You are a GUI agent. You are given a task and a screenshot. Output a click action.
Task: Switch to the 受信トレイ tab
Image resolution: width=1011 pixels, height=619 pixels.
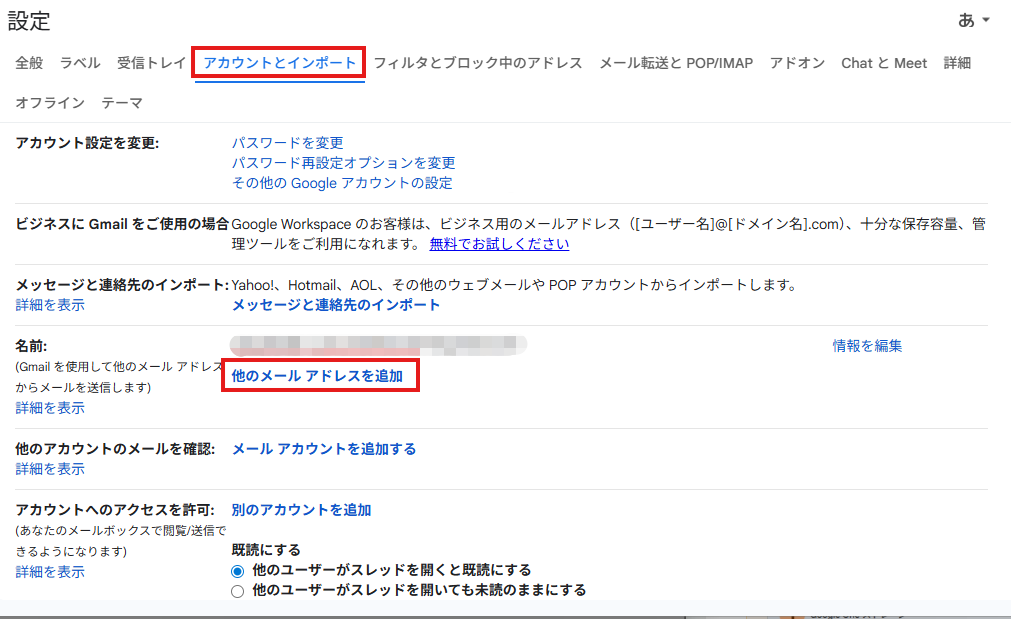click(x=151, y=63)
